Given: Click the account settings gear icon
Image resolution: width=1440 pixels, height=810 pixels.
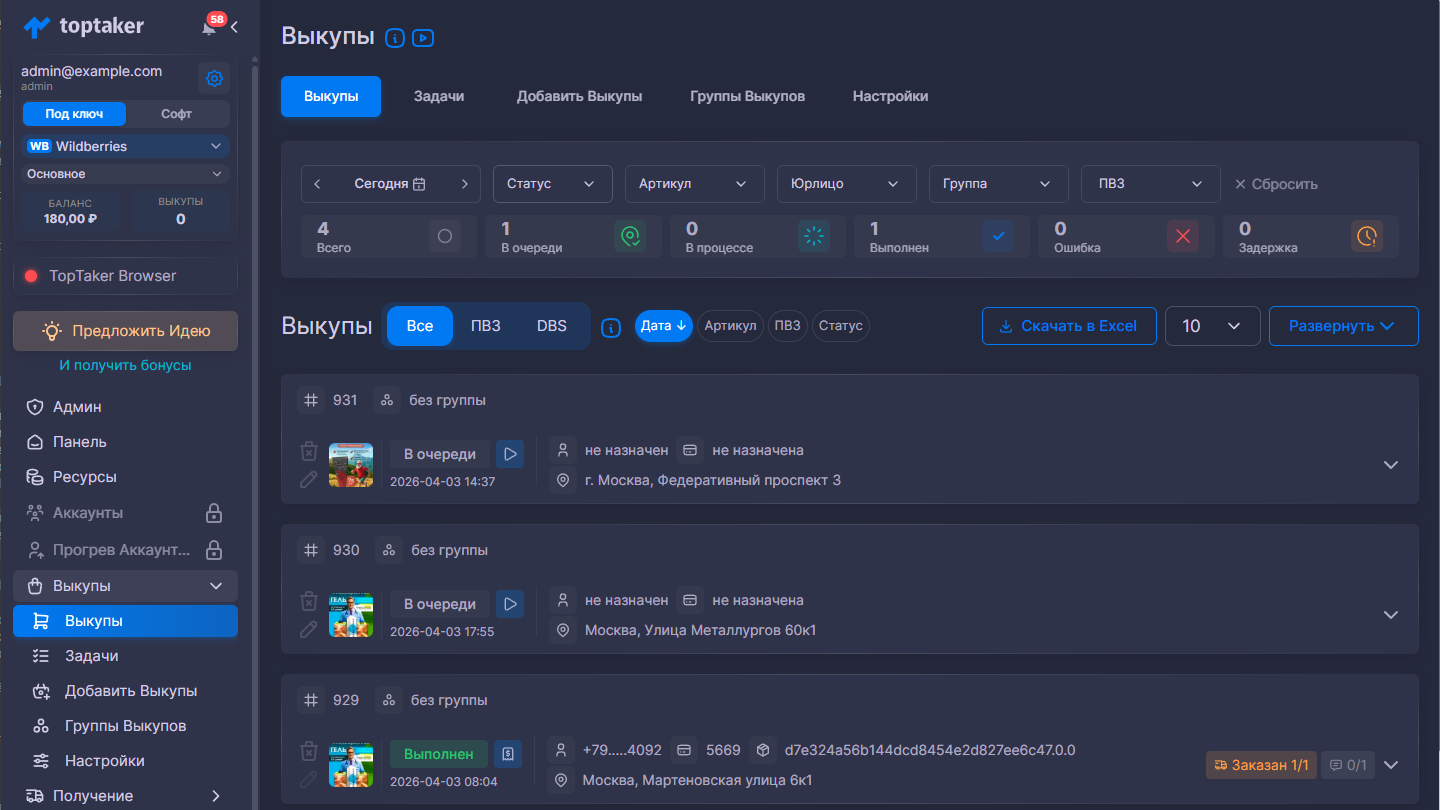Looking at the screenshot, I should click(x=214, y=78).
